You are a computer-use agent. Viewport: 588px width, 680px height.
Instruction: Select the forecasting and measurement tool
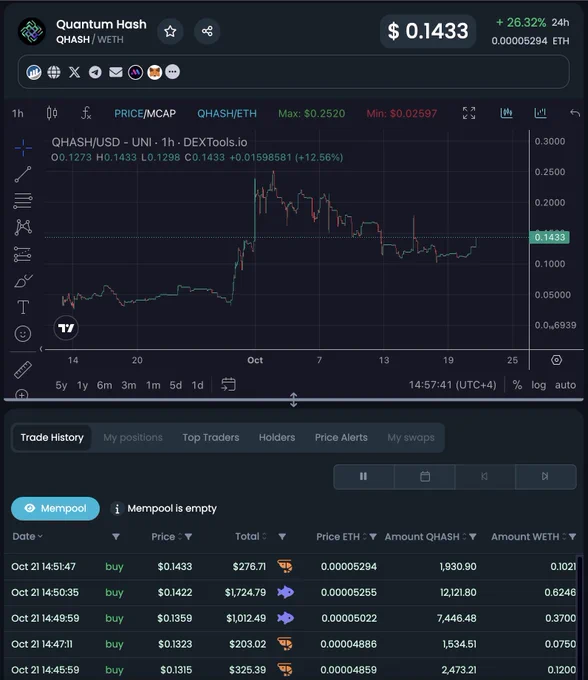point(23,255)
